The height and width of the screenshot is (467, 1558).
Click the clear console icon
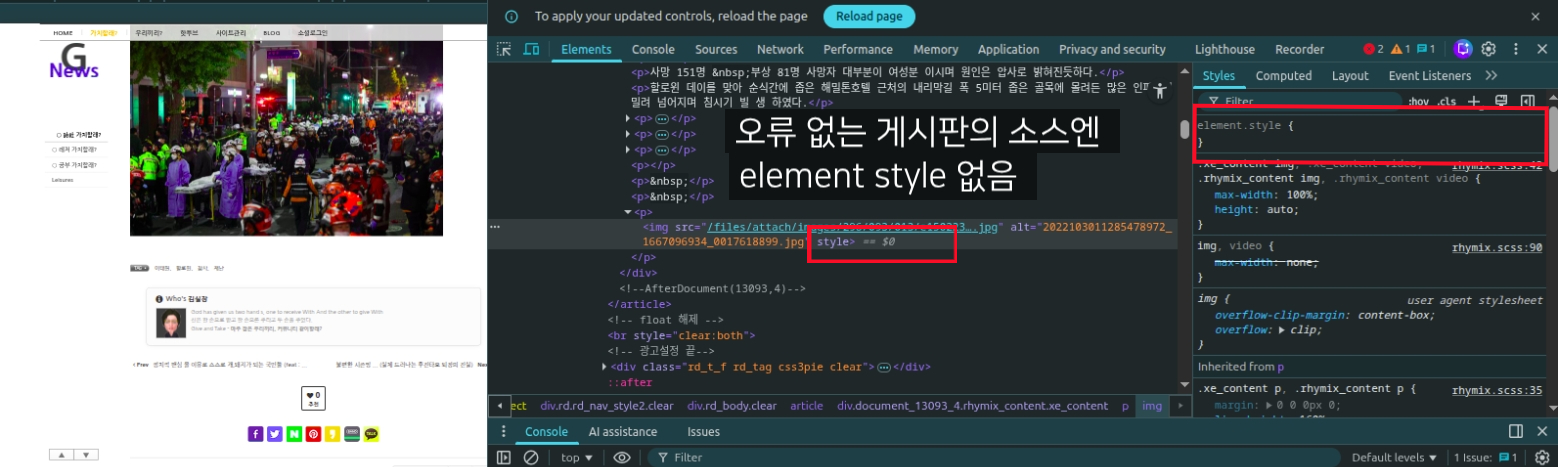(531, 457)
